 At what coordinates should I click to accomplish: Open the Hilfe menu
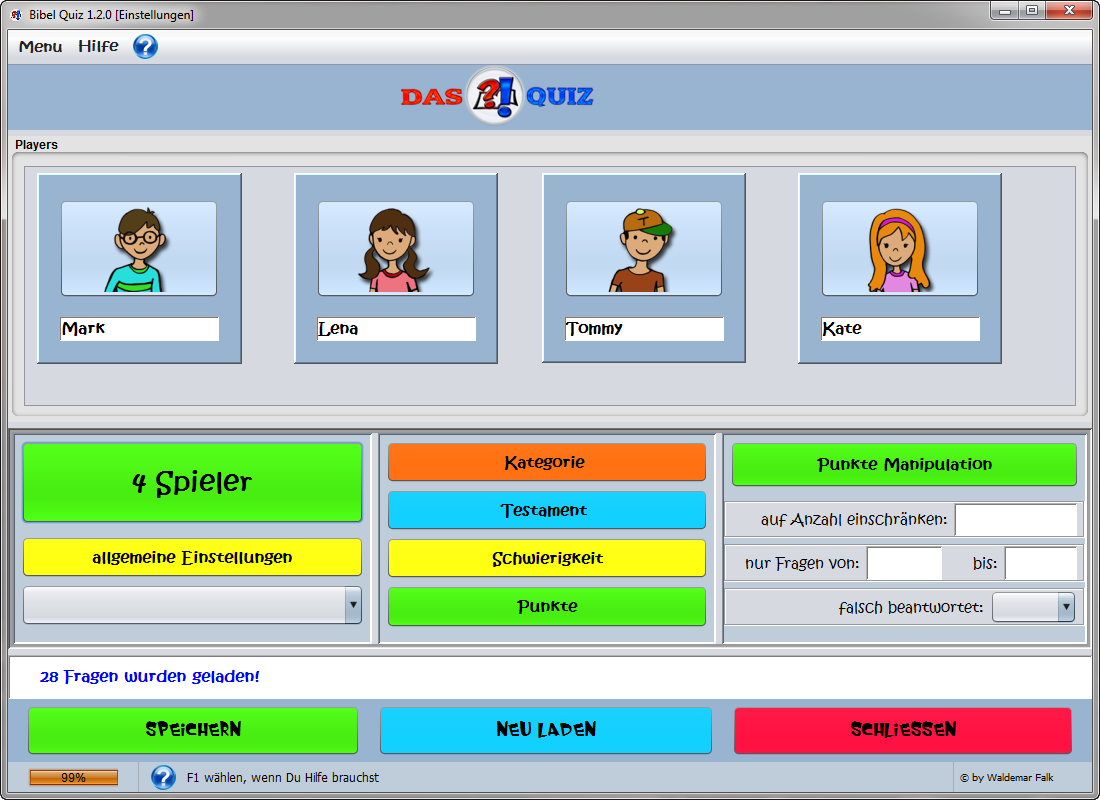98,47
